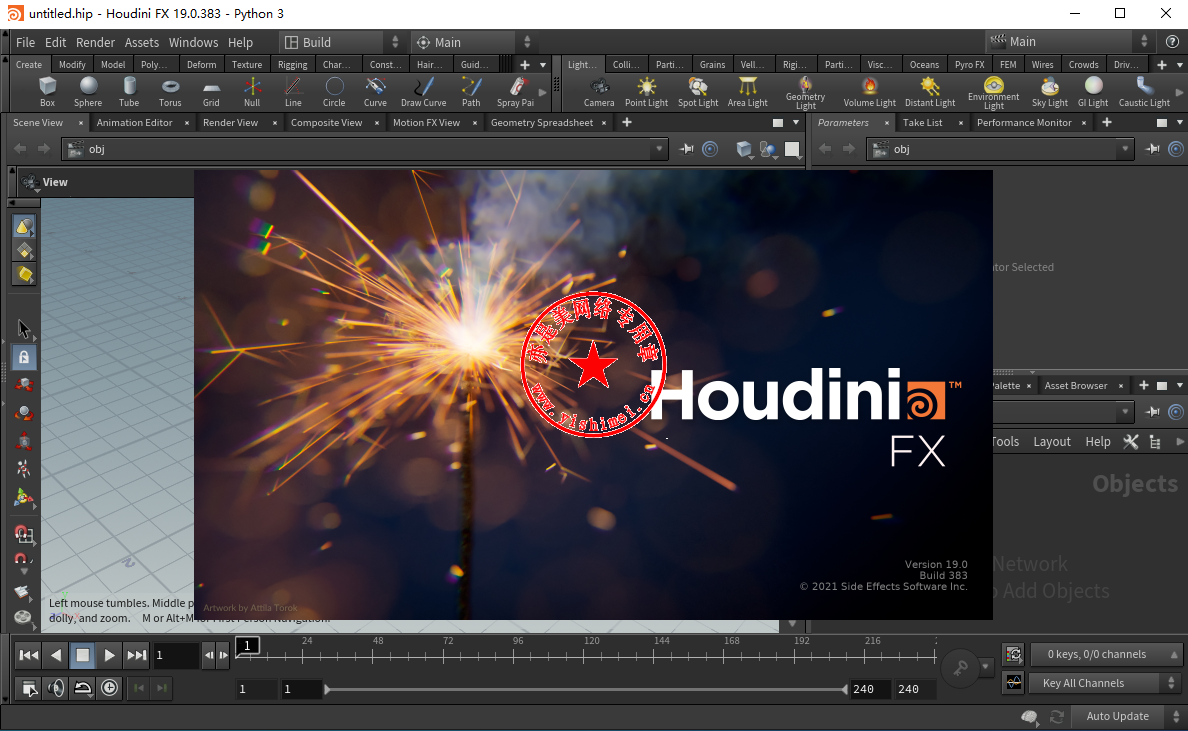Create a GI Light
This screenshot has width=1188, height=731.
coord(1093,92)
